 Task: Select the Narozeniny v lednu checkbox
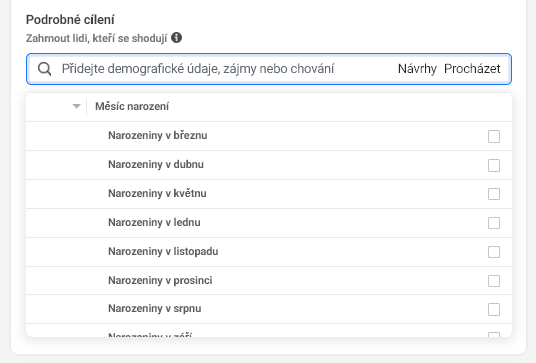click(x=494, y=223)
